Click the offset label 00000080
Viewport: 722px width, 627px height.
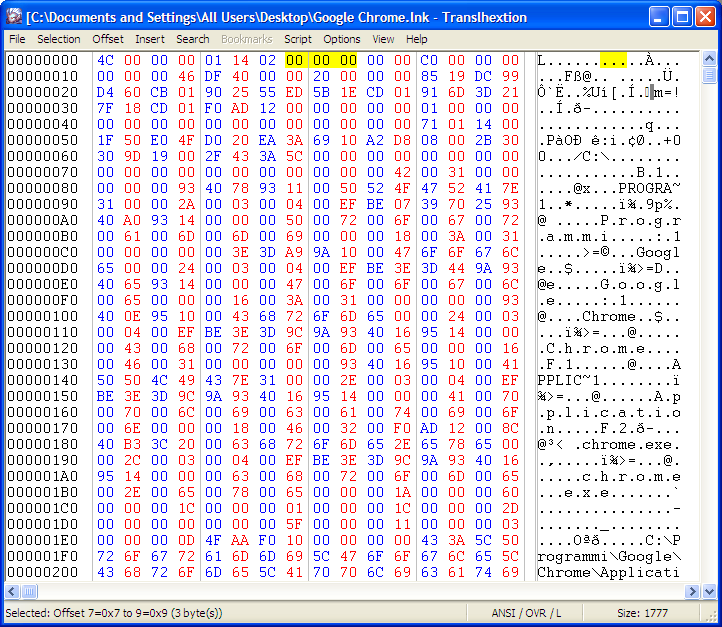pyautogui.click(x=42, y=188)
